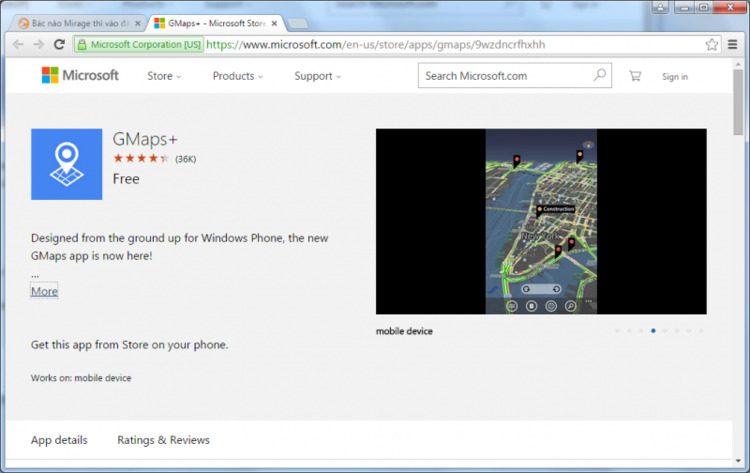Image resolution: width=750 pixels, height=473 pixels.
Task: Select the fifth carousel dot
Action: coord(665,331)
